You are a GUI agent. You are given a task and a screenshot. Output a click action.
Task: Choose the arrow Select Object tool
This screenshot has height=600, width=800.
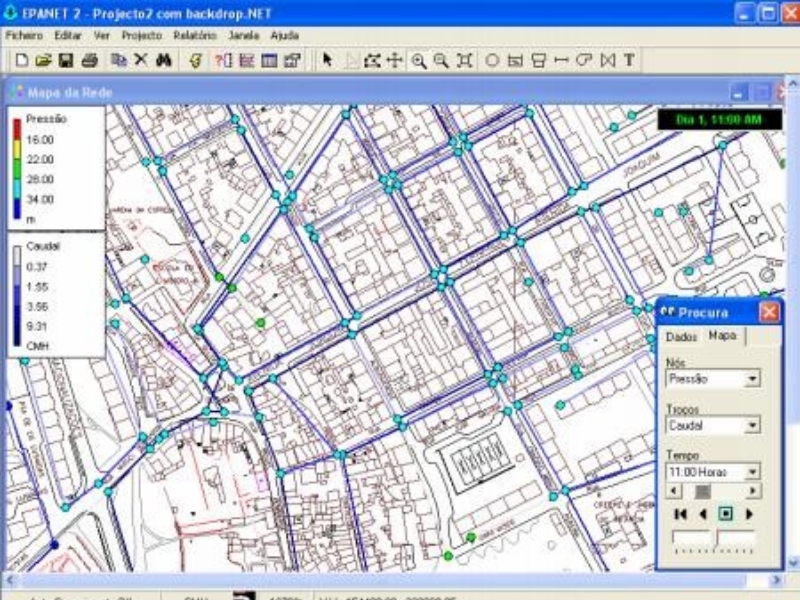pyautogui.click(x=326, y=60)
